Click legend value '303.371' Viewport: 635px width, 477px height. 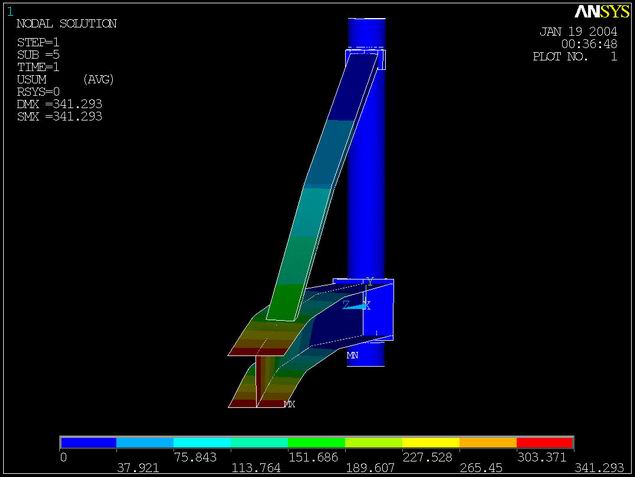(541, 457)
